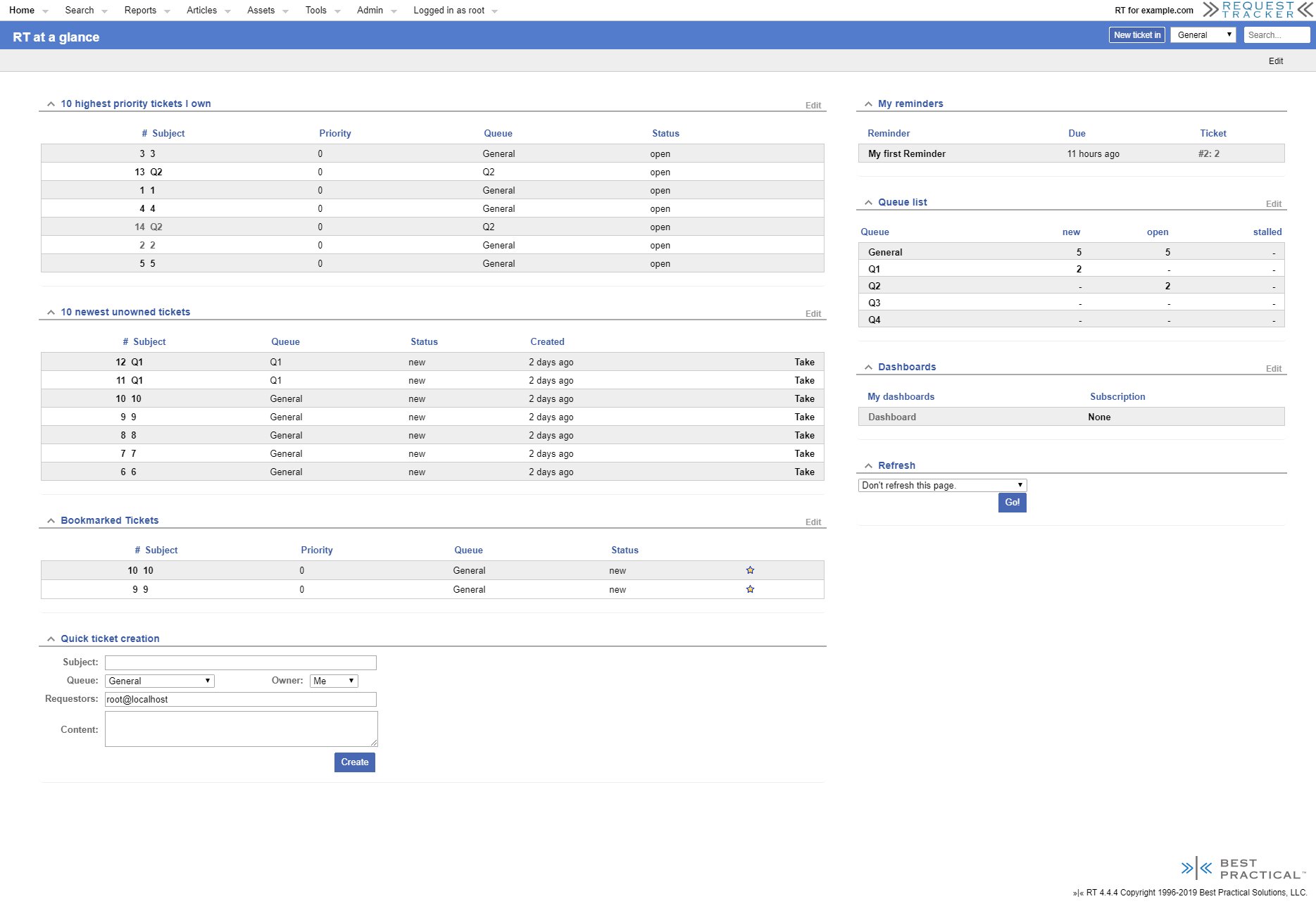Collapse the Queue list section
The width and height of the screenshot is (1316, 906).
coord(868,203)
